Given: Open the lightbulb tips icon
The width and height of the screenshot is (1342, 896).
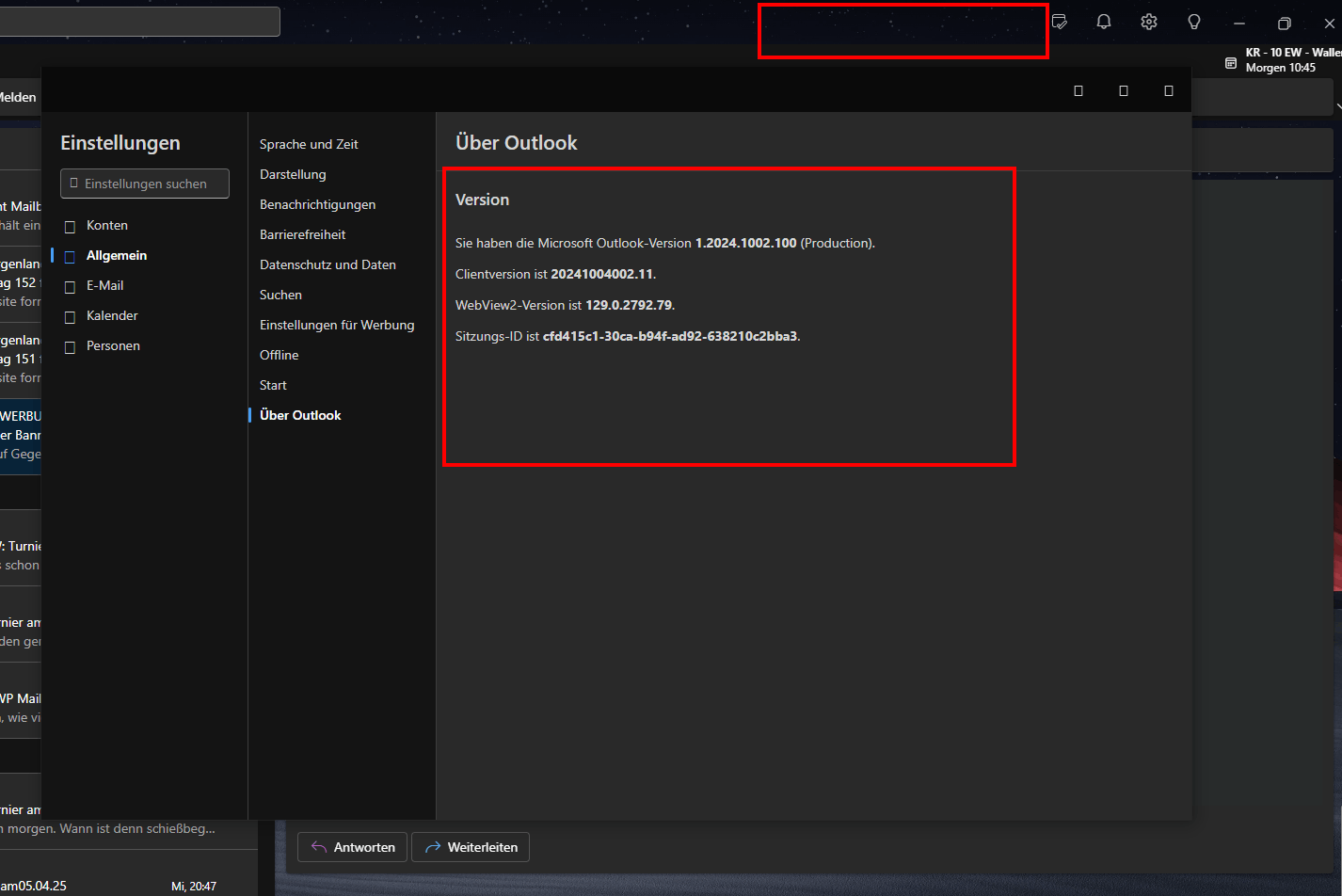Looking at the screenshot, I should point(1194,22).
